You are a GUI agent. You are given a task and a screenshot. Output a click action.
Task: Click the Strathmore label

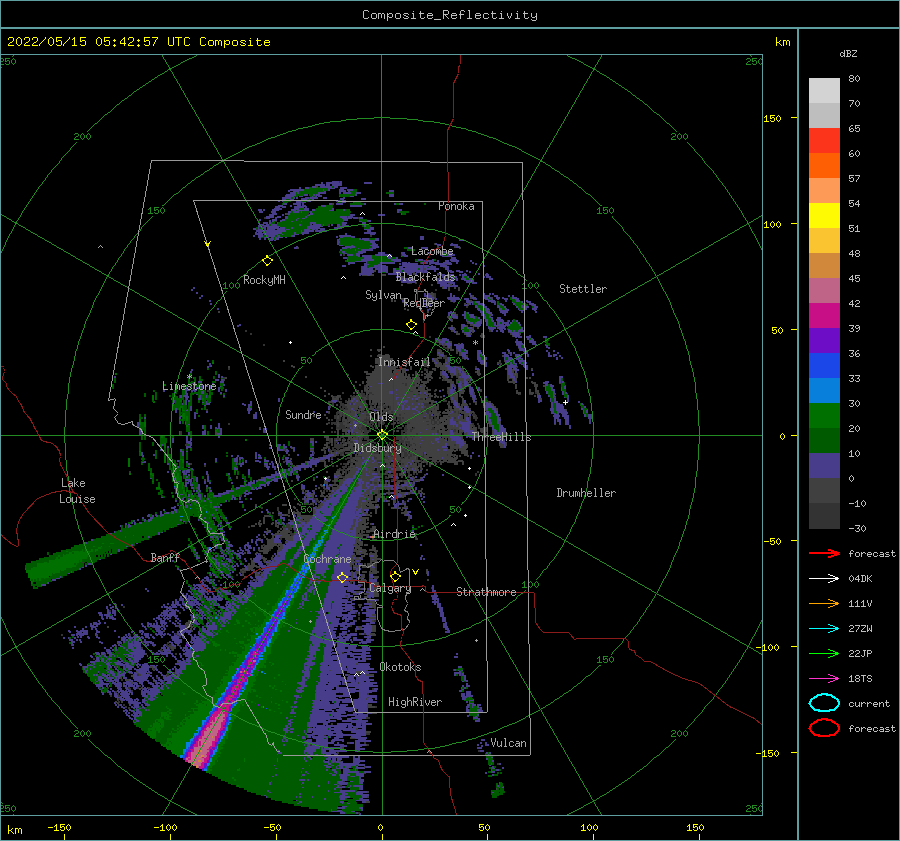[486, 592]
